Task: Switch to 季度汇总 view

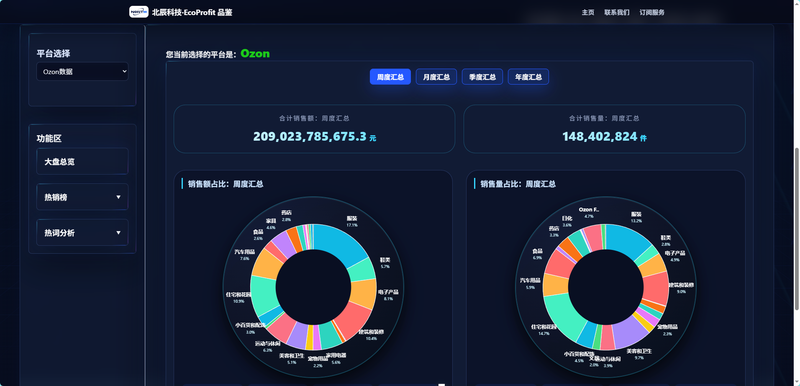Action: point(482,77)
